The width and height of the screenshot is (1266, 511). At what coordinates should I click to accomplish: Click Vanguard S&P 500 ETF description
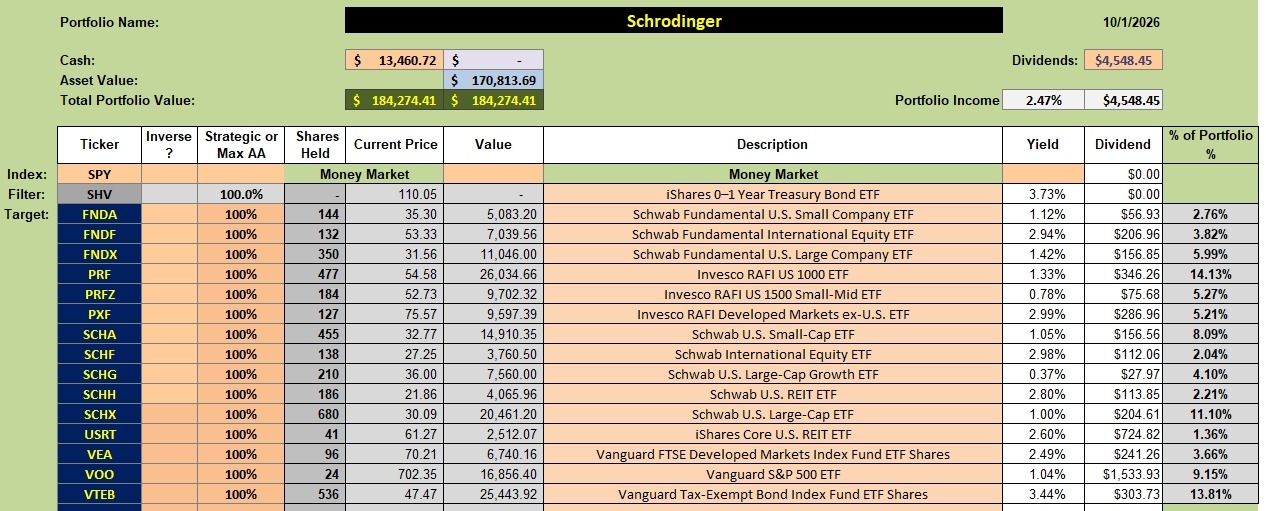(773, 474)
